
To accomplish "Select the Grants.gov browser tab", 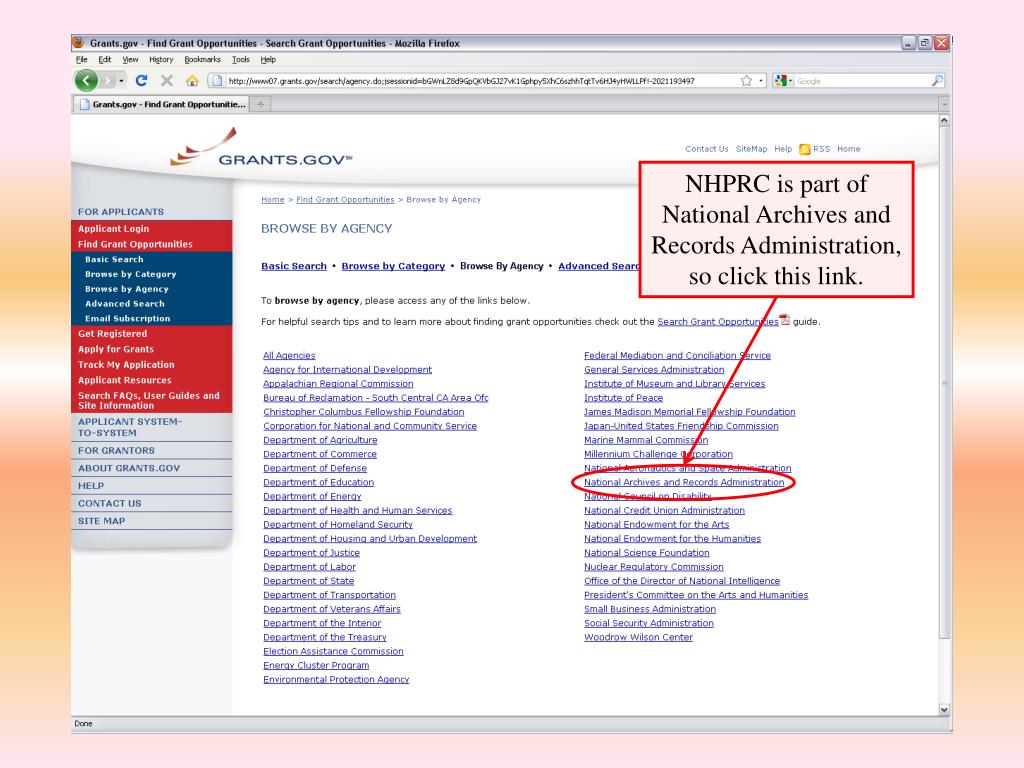I will click(161, 104).
